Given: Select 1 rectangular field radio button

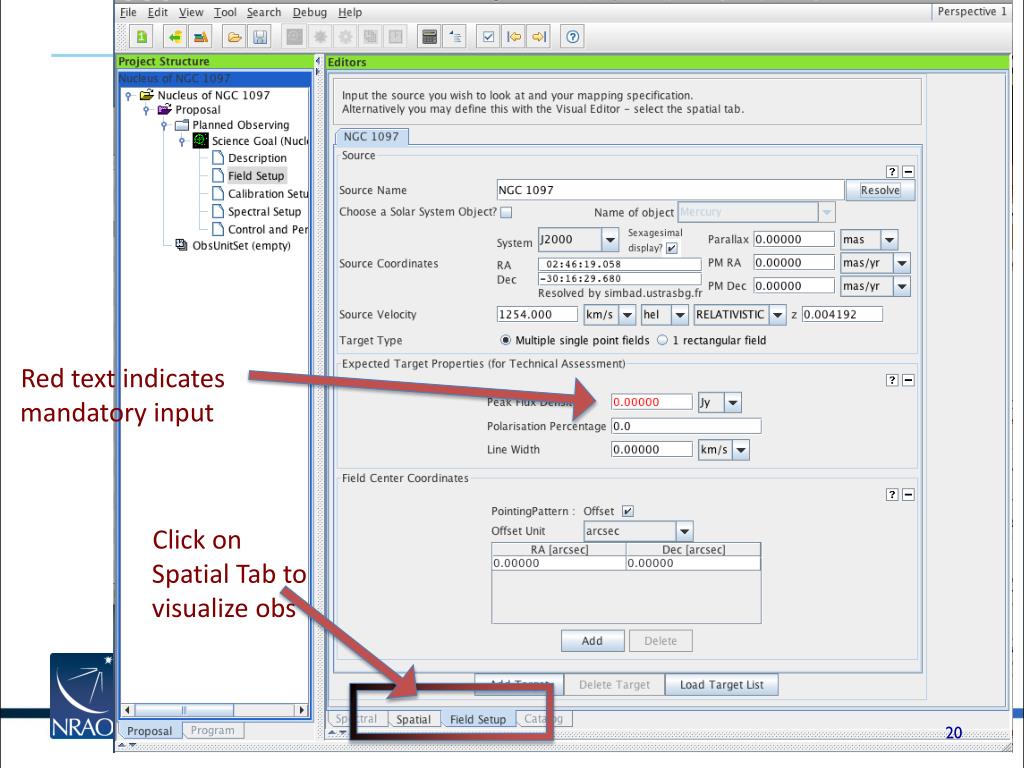Looking at the screenshot, I should (x=662, y=340).
